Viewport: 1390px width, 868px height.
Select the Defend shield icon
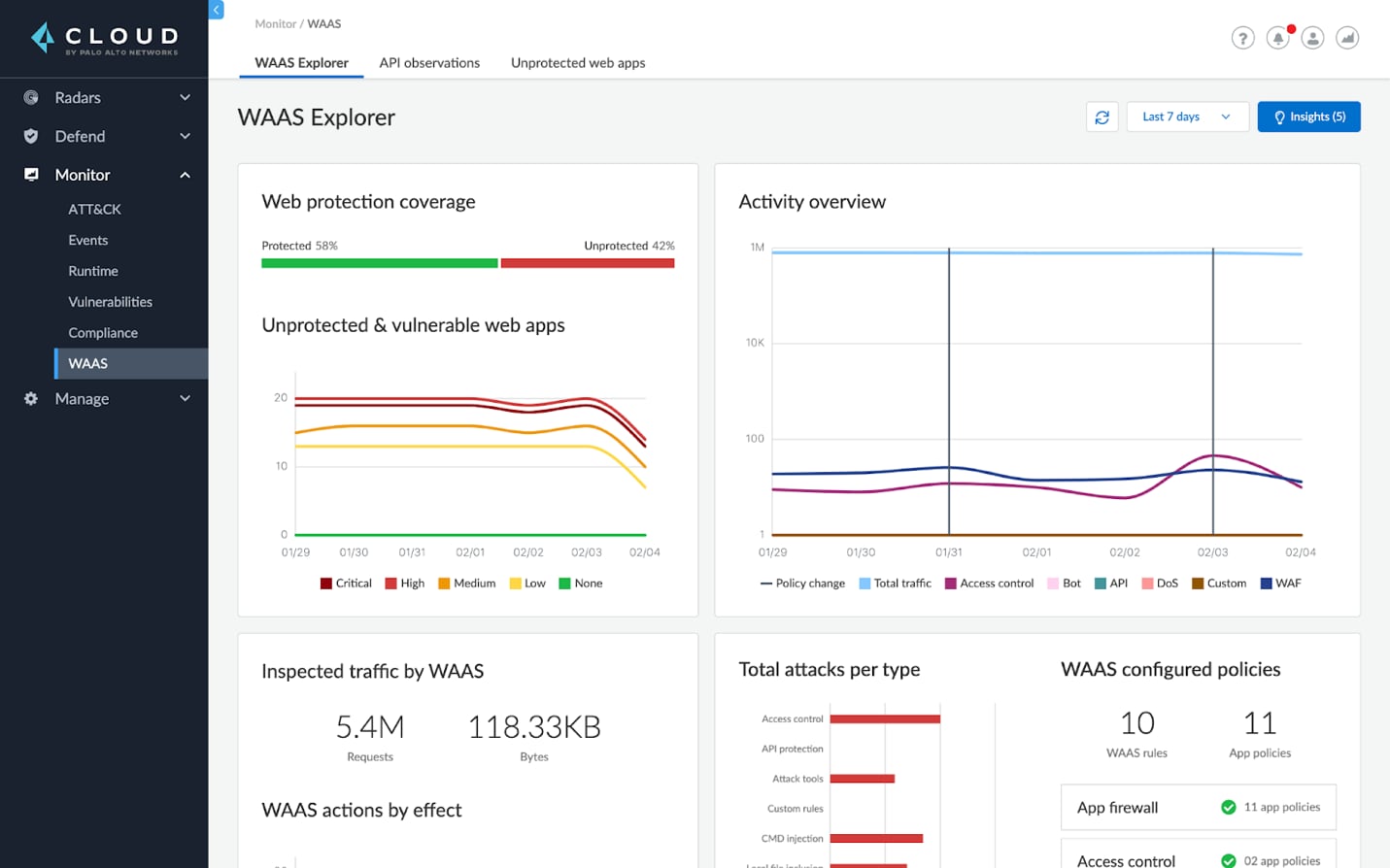(31, 136)
